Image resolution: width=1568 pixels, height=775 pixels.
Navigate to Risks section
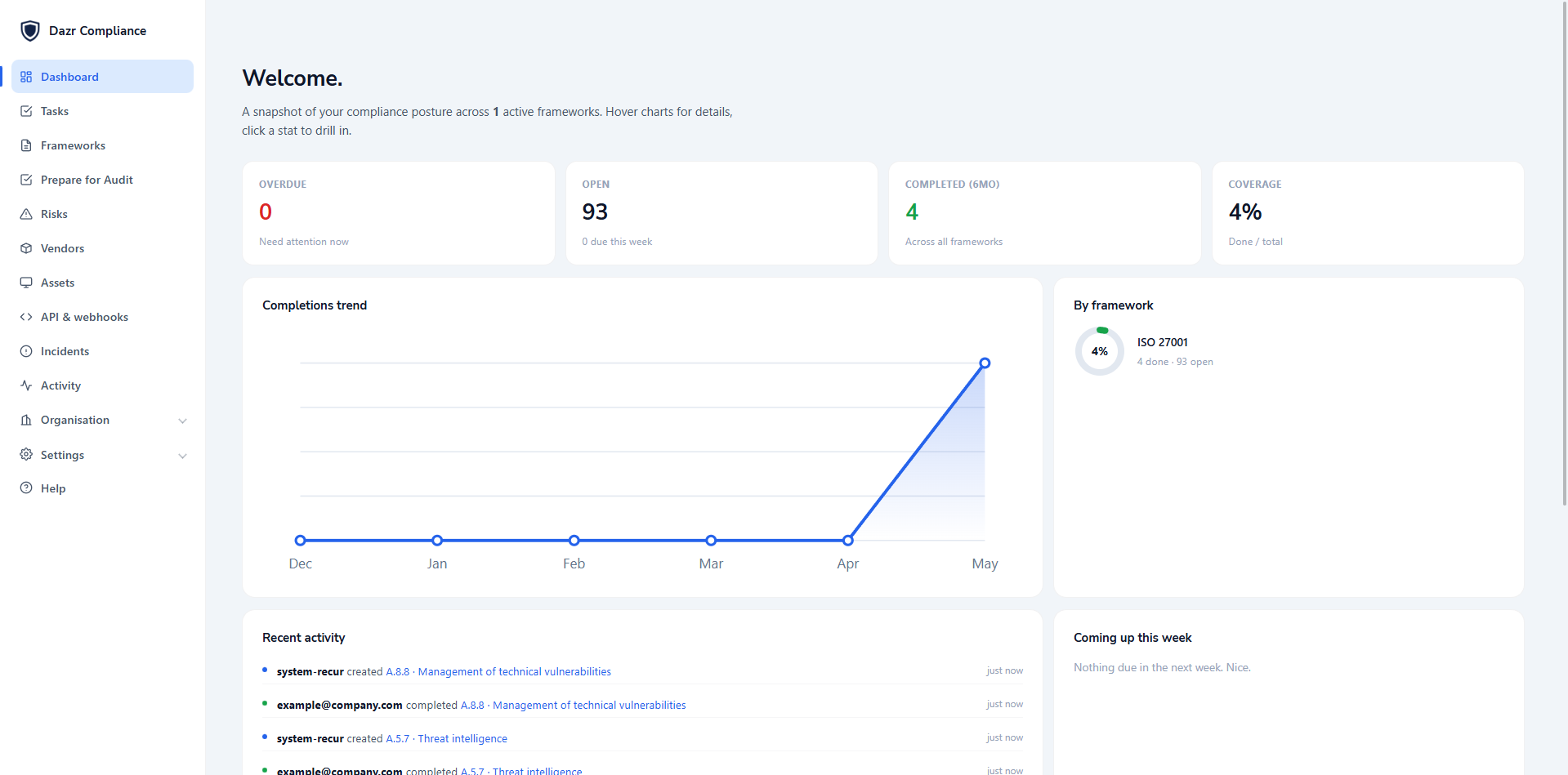102,214
